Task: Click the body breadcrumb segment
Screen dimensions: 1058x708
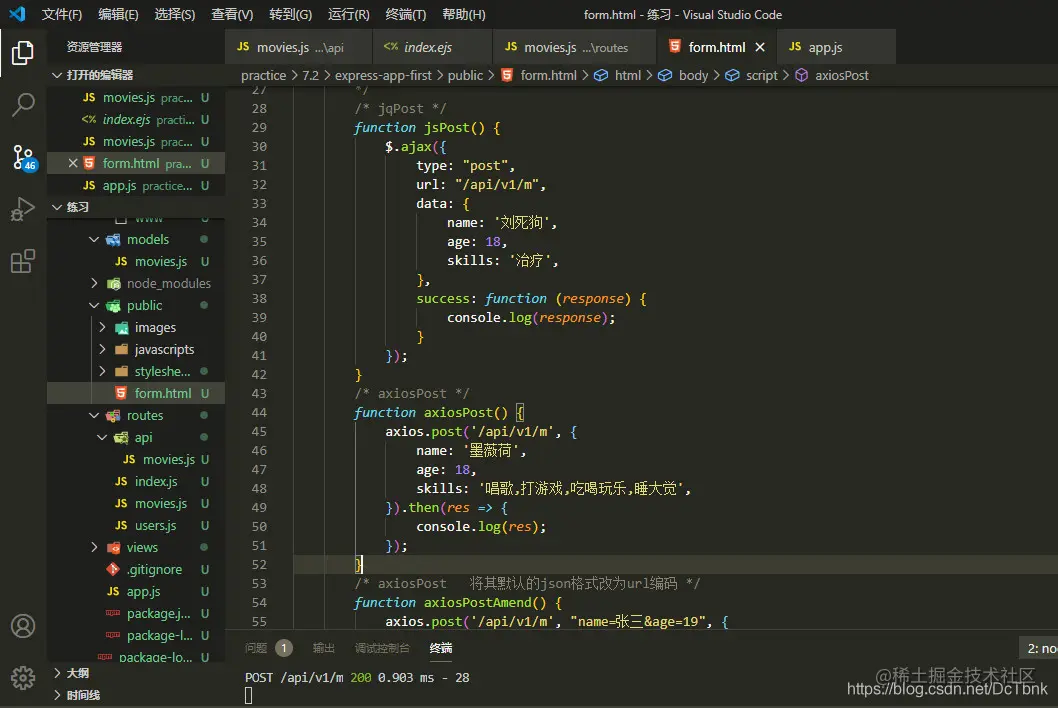Action: (x=693, y=76)
